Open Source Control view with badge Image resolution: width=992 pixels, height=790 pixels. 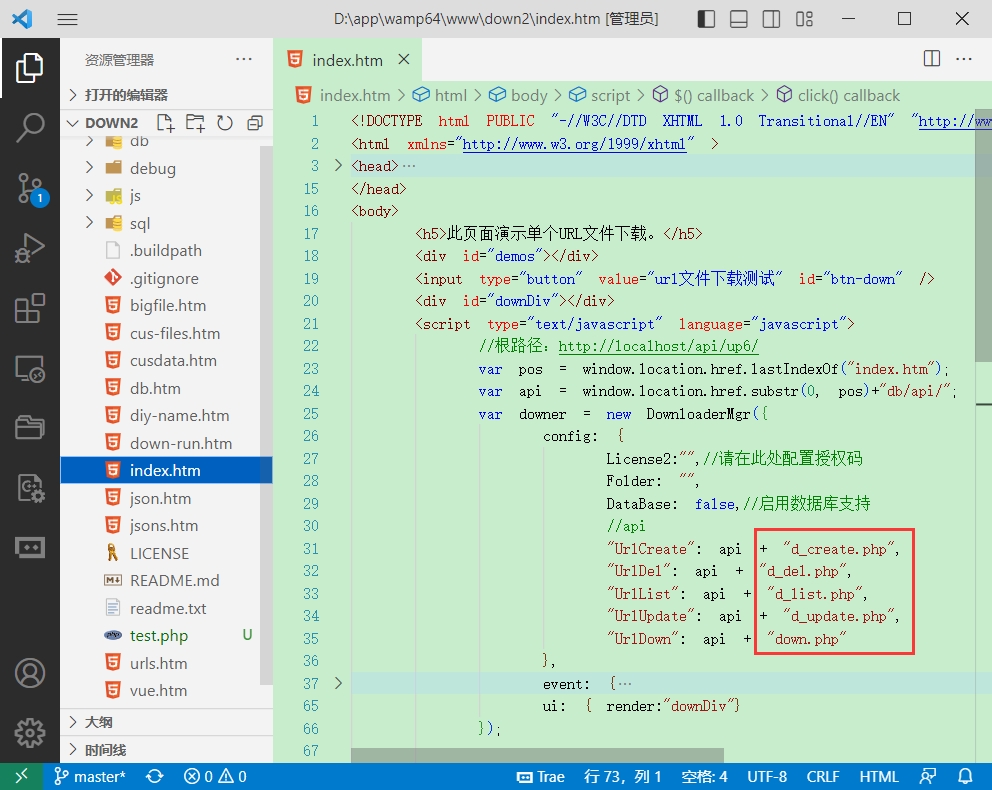[30, 188]
